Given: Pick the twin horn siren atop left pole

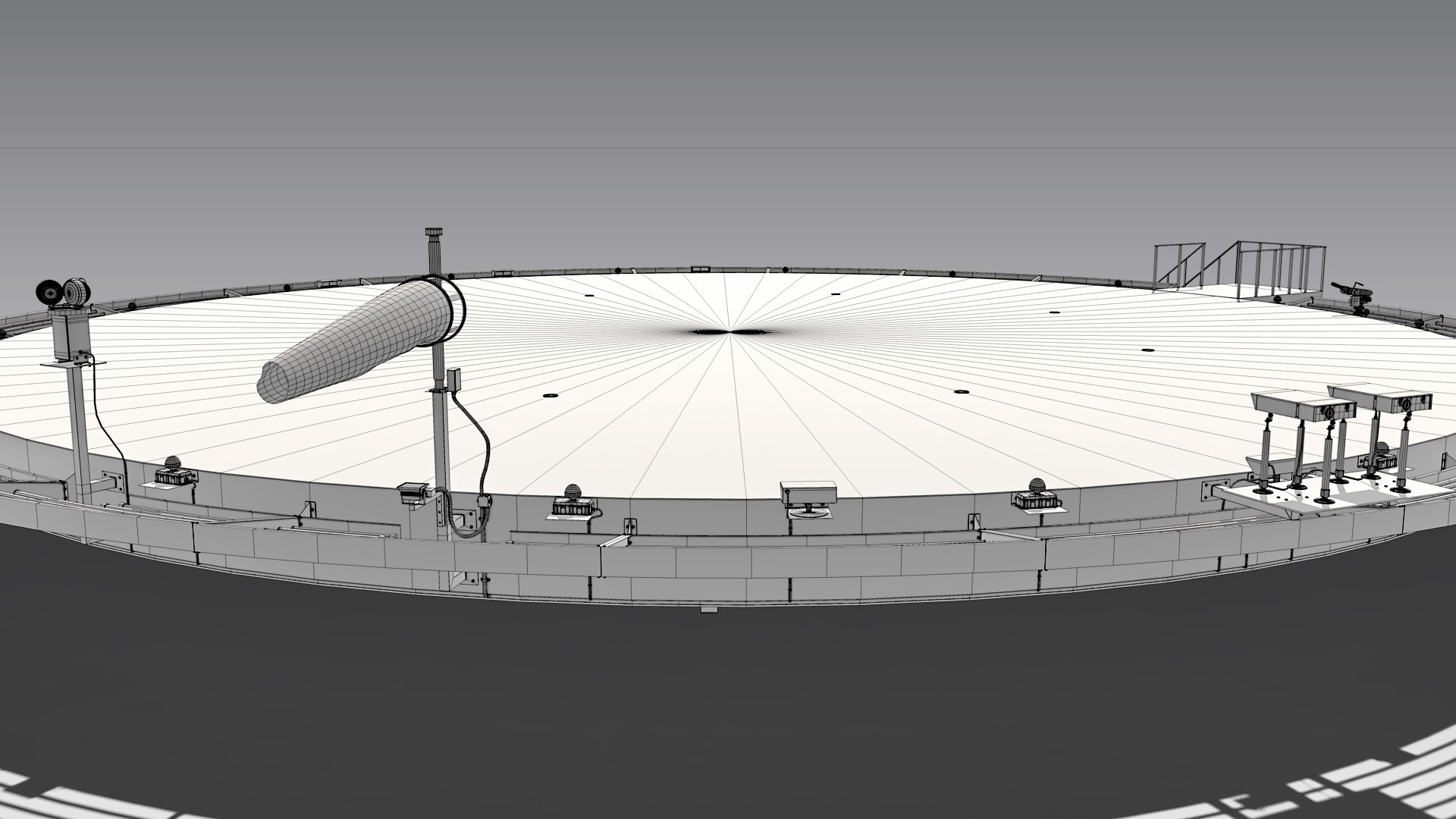Looking at the screenshot, I should pyautogui.click(x=64, y=293).
